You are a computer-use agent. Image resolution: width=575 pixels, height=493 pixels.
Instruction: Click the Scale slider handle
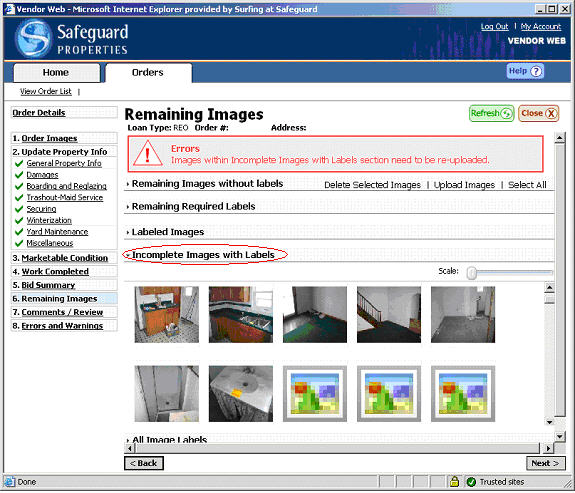coord(472,273)
